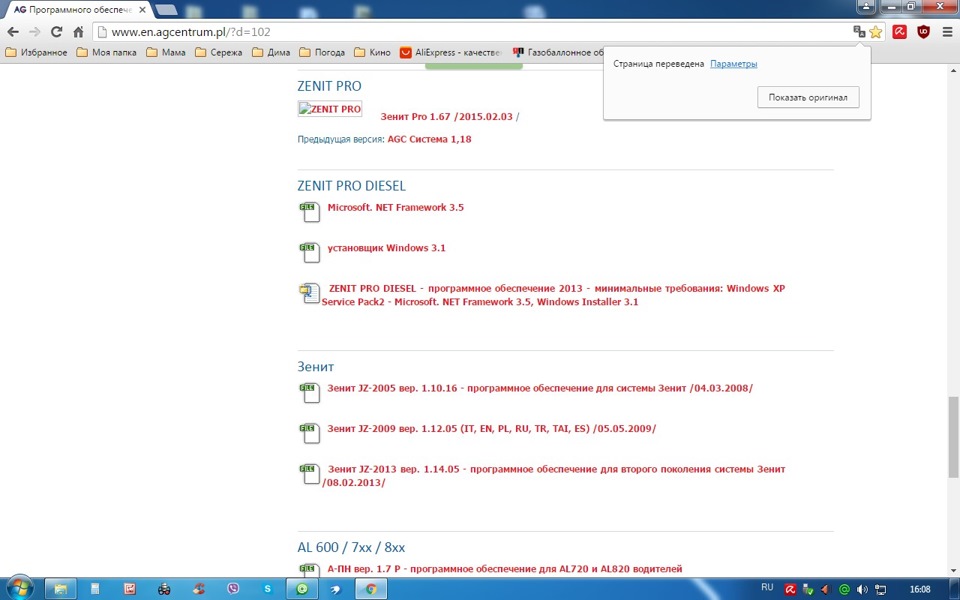Click the Chrome user profile button
960x600 pixels.
pos(866,6)
